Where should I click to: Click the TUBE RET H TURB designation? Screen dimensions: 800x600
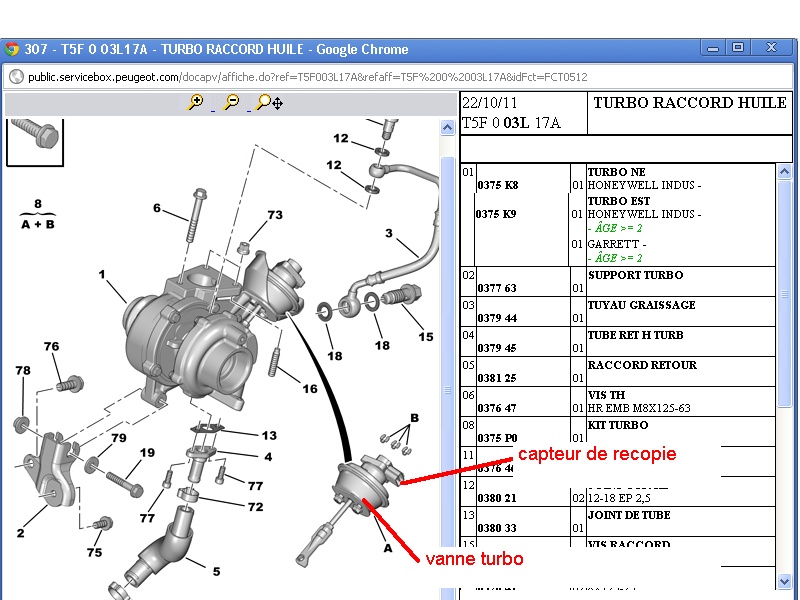pyautogui.click(x=636, y=335)
